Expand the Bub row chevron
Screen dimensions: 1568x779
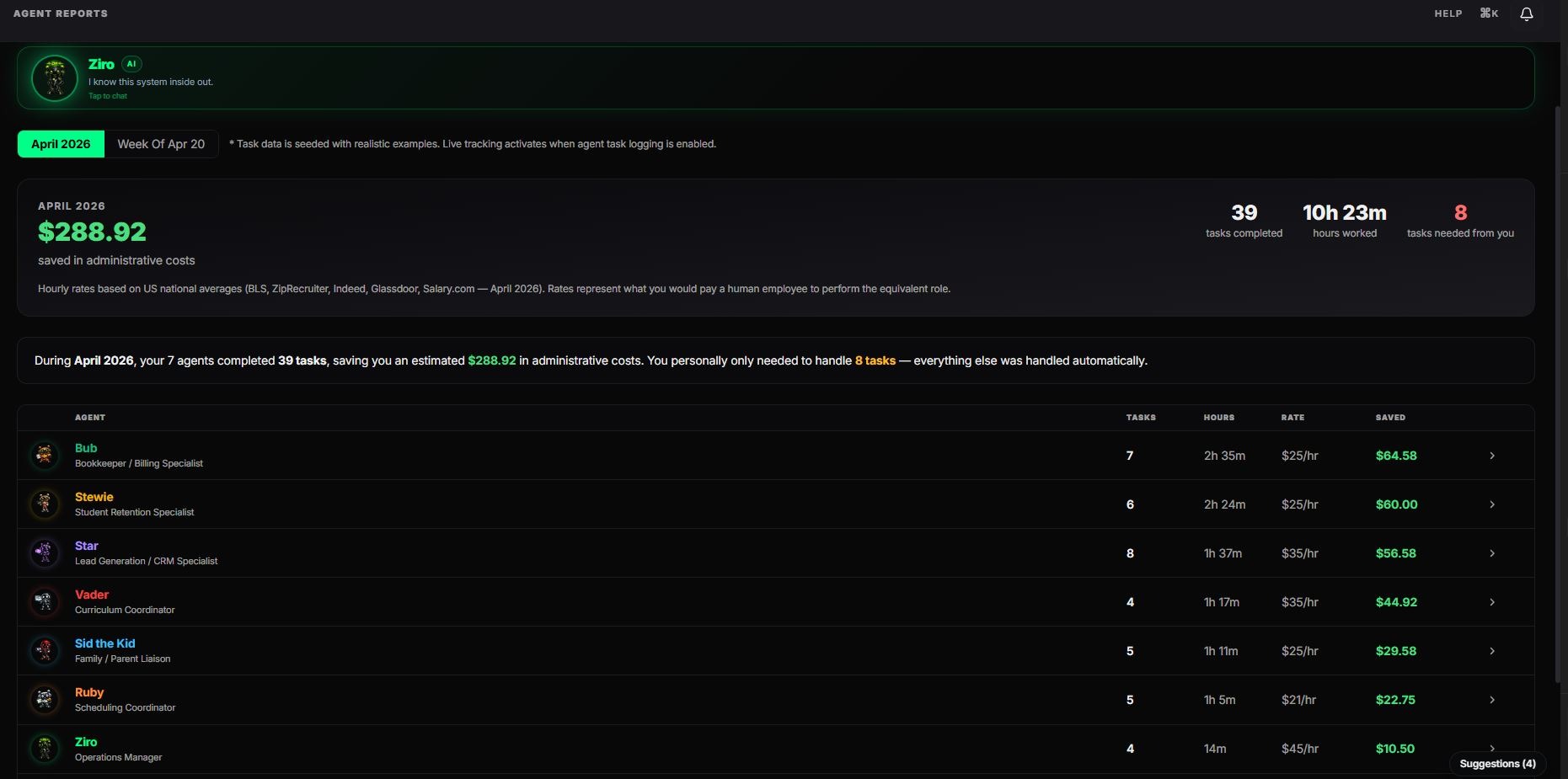(1493, 455)
